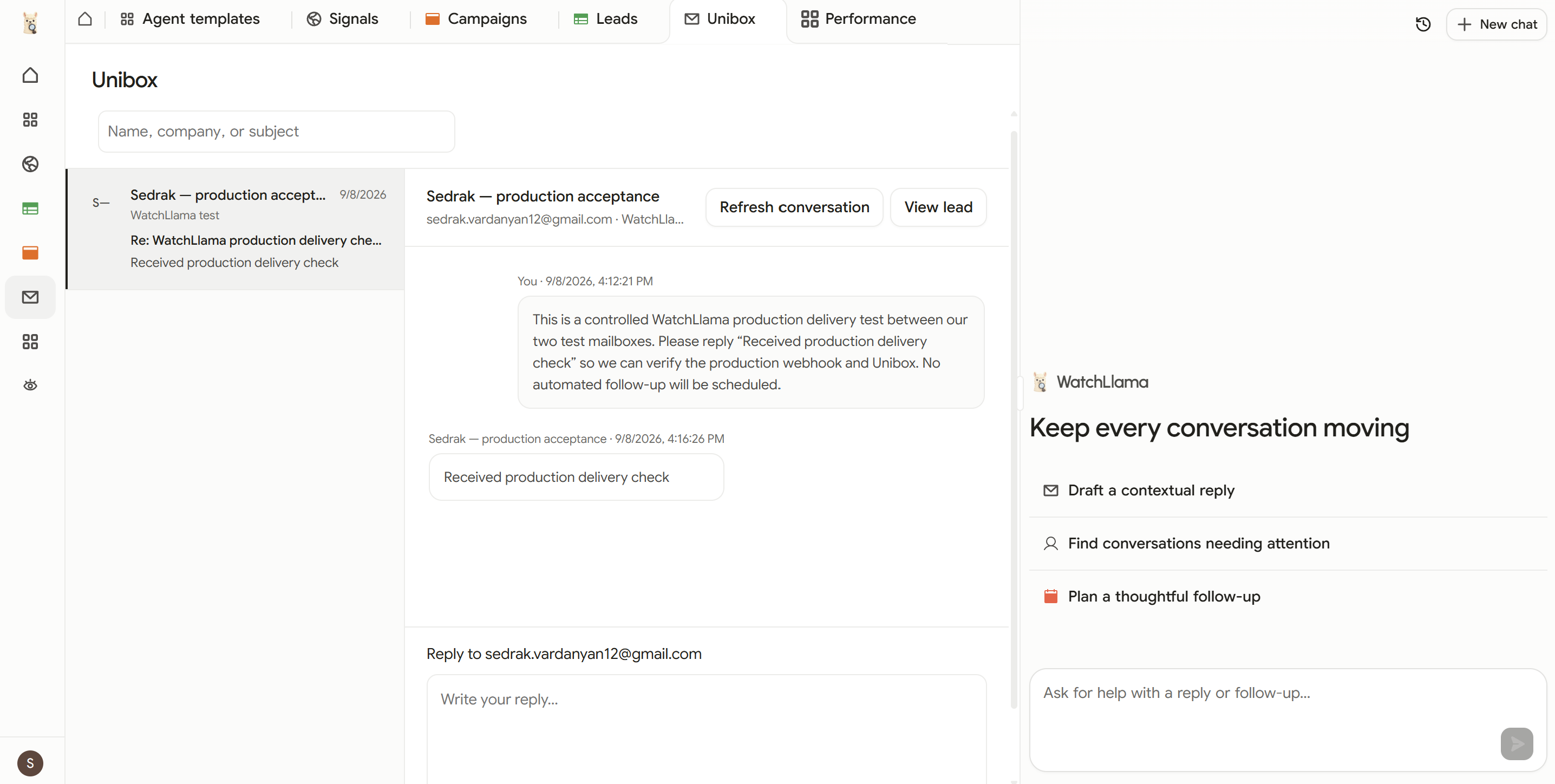Click into the Write your reply box

click(x=706, y=728)
